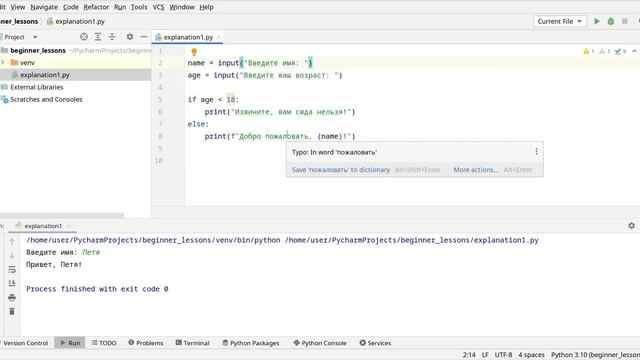The width and height of the screenshot is (640, 360).
Task: Change UTF-8 file encoding in status bar
Action: [x=503, y=355]
